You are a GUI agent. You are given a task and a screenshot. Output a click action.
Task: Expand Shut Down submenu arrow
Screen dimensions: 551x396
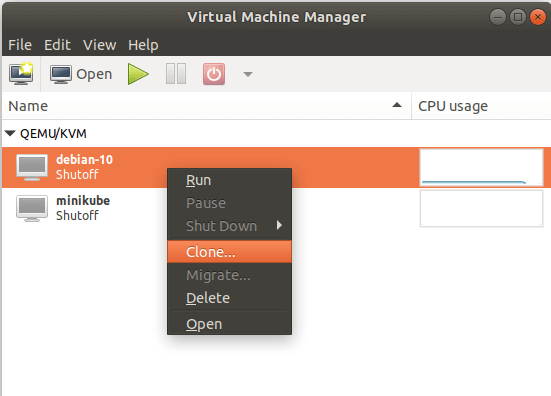(279, 225)
